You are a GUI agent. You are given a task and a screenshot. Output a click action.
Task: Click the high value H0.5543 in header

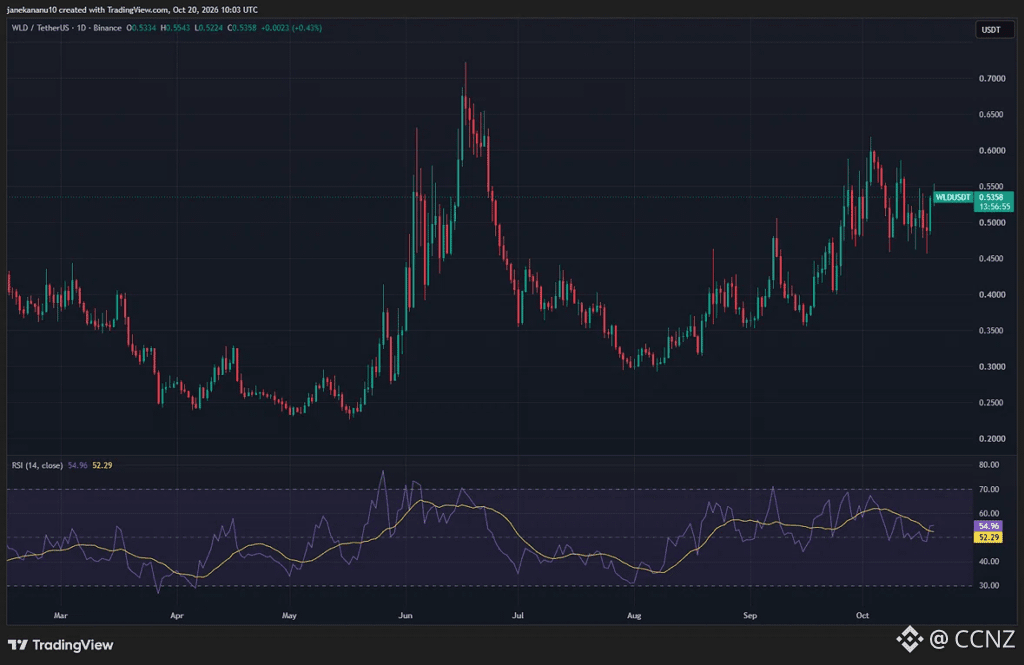click(175, 28)
